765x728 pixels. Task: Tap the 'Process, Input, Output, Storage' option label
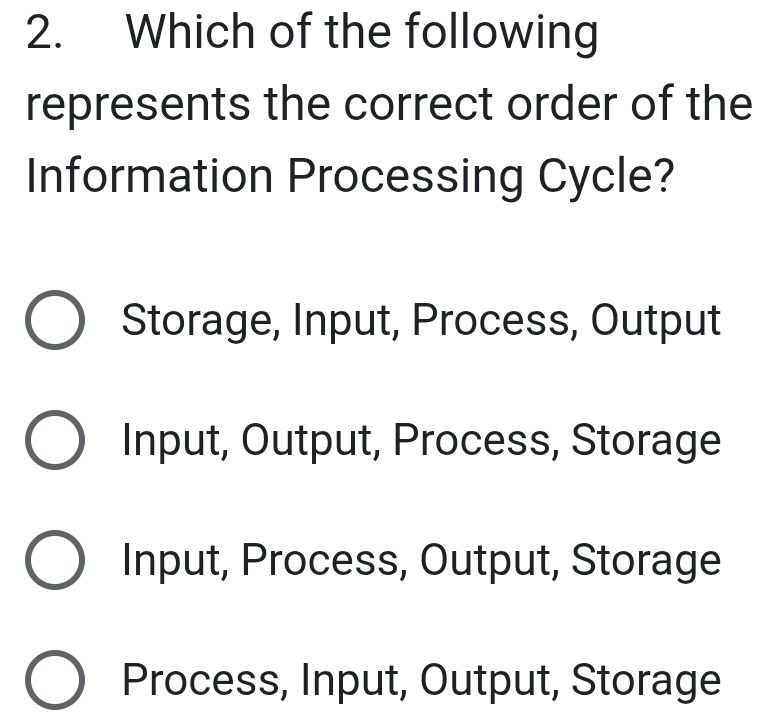point(420,681)
